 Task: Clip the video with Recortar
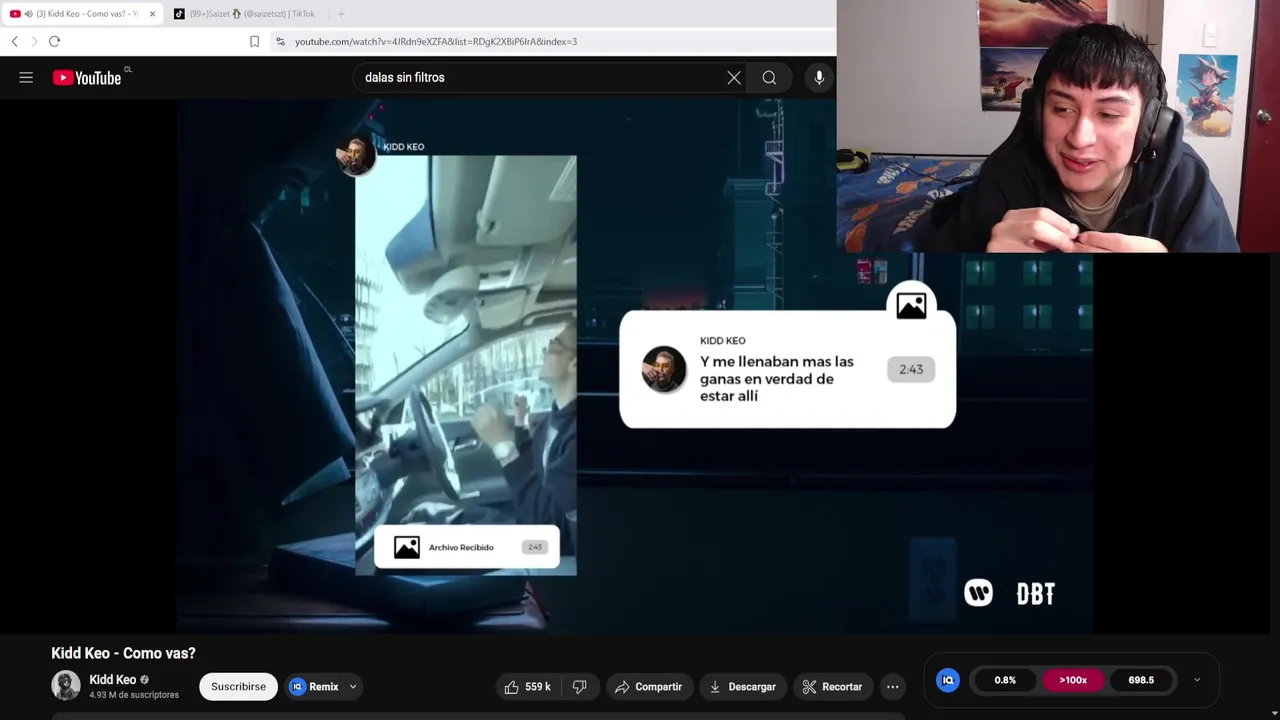point(832,687)
